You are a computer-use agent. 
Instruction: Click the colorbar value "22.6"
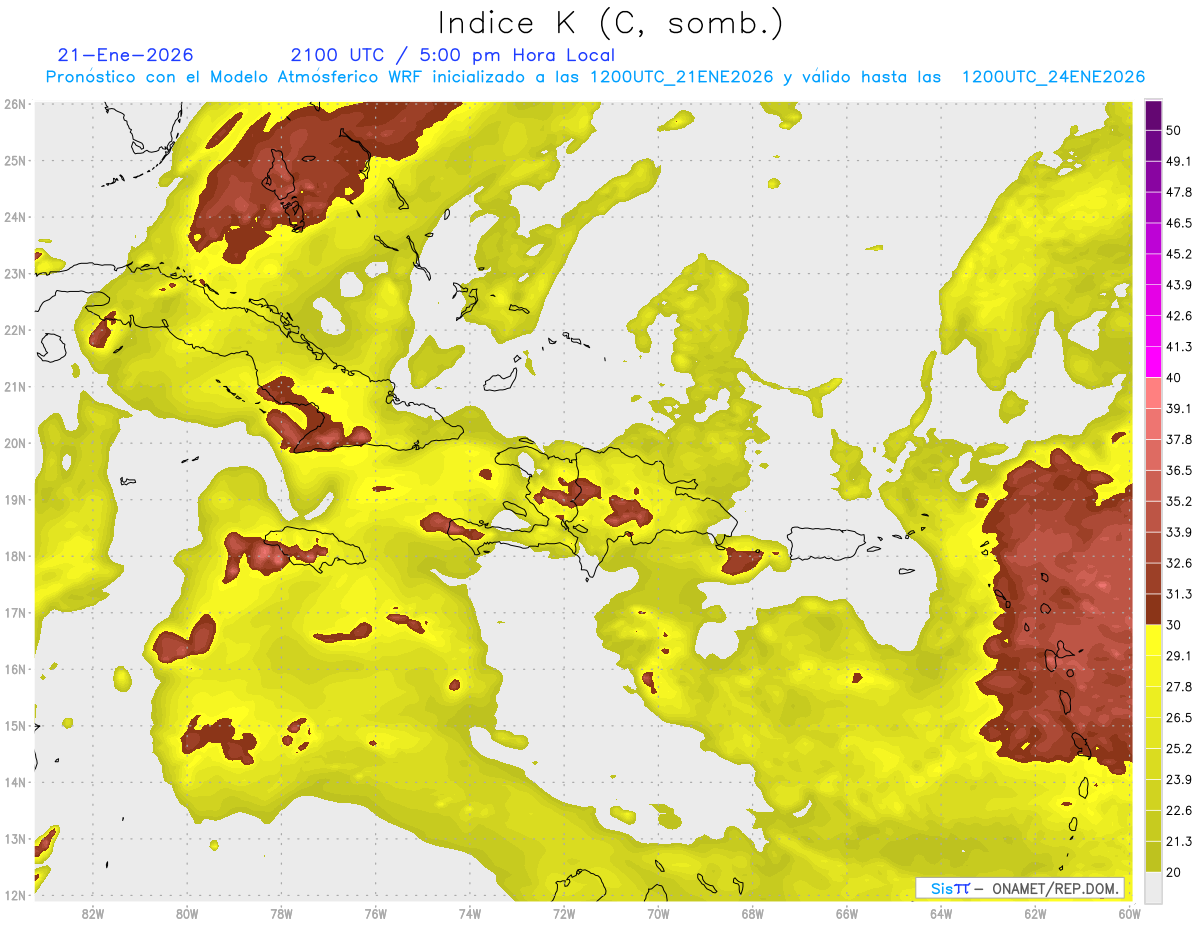[x=1178, y=810]
